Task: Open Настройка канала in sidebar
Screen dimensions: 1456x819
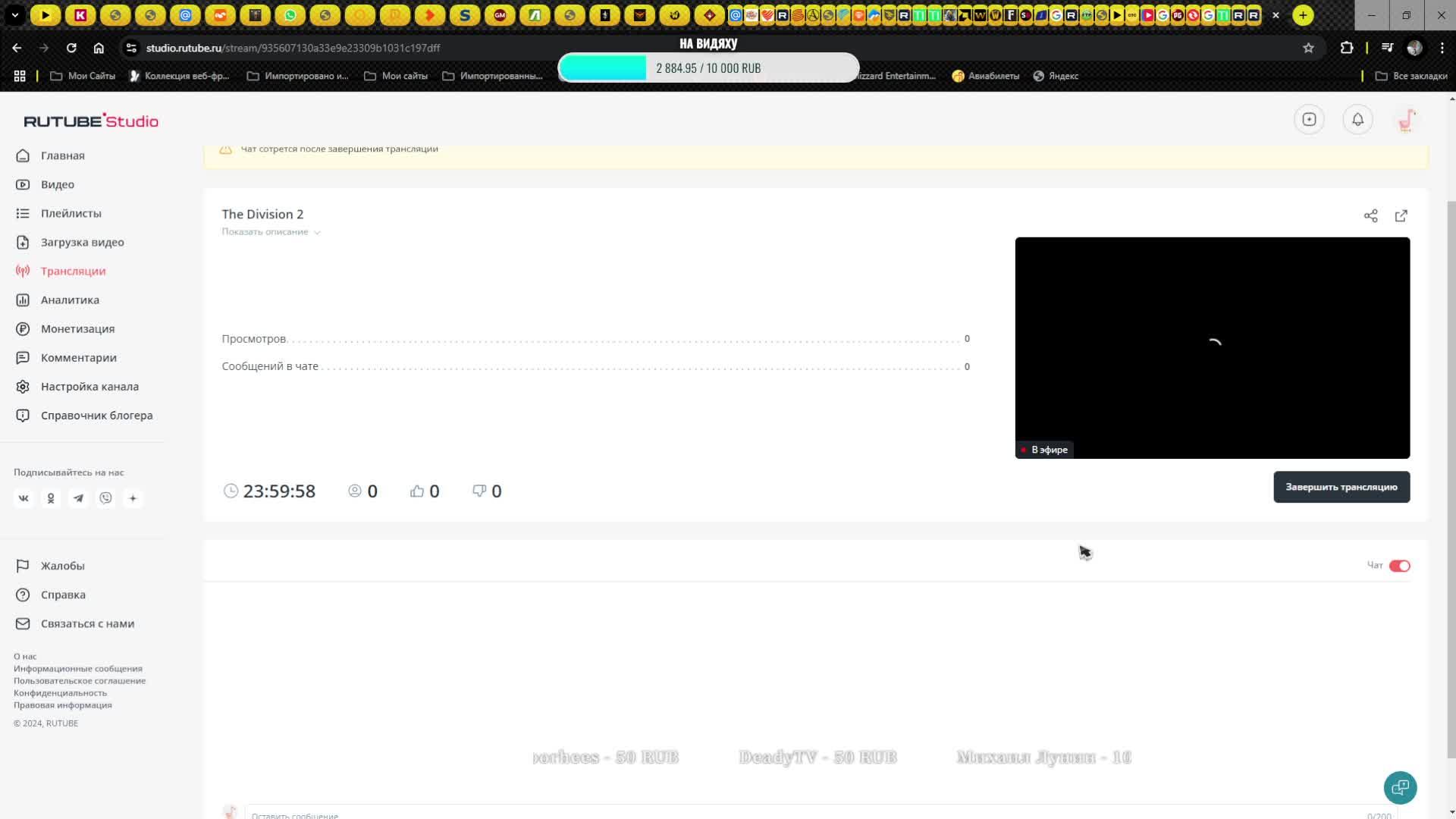Action: coord(89,387)
